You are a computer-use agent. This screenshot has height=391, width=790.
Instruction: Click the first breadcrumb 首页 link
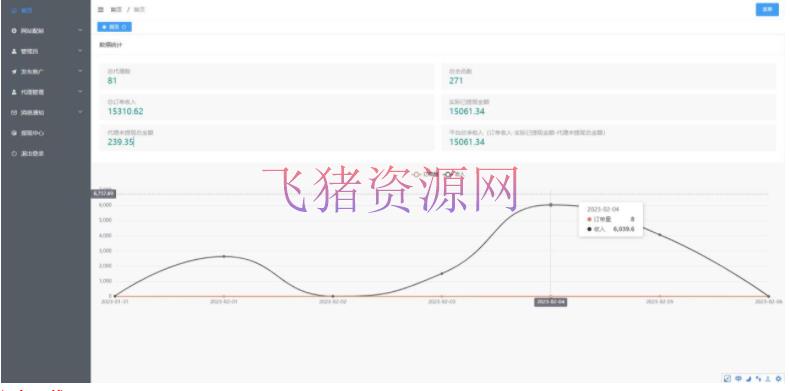116,10
